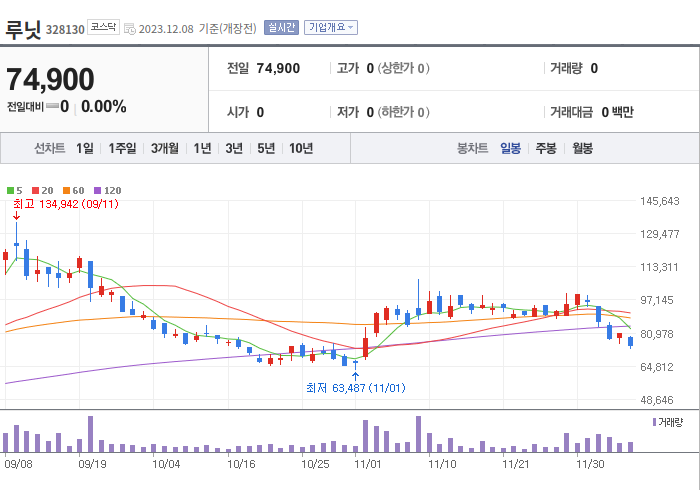The height and width of the screenshot is (490, 700).
Task: Click the tallest volume bar near 09/19
Action: point(90,434)
